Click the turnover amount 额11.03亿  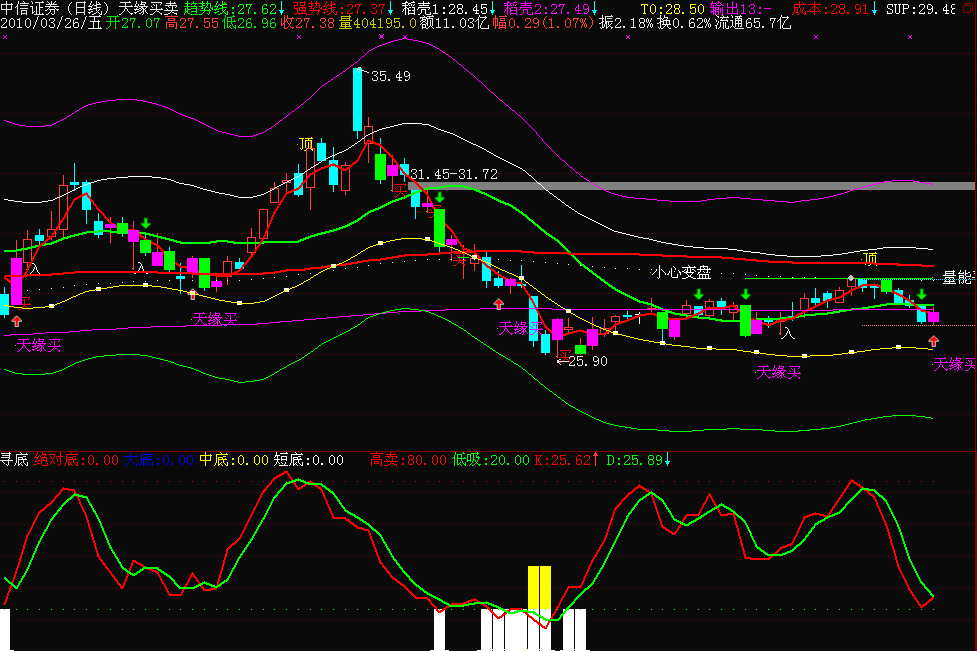tap(454, 24)
